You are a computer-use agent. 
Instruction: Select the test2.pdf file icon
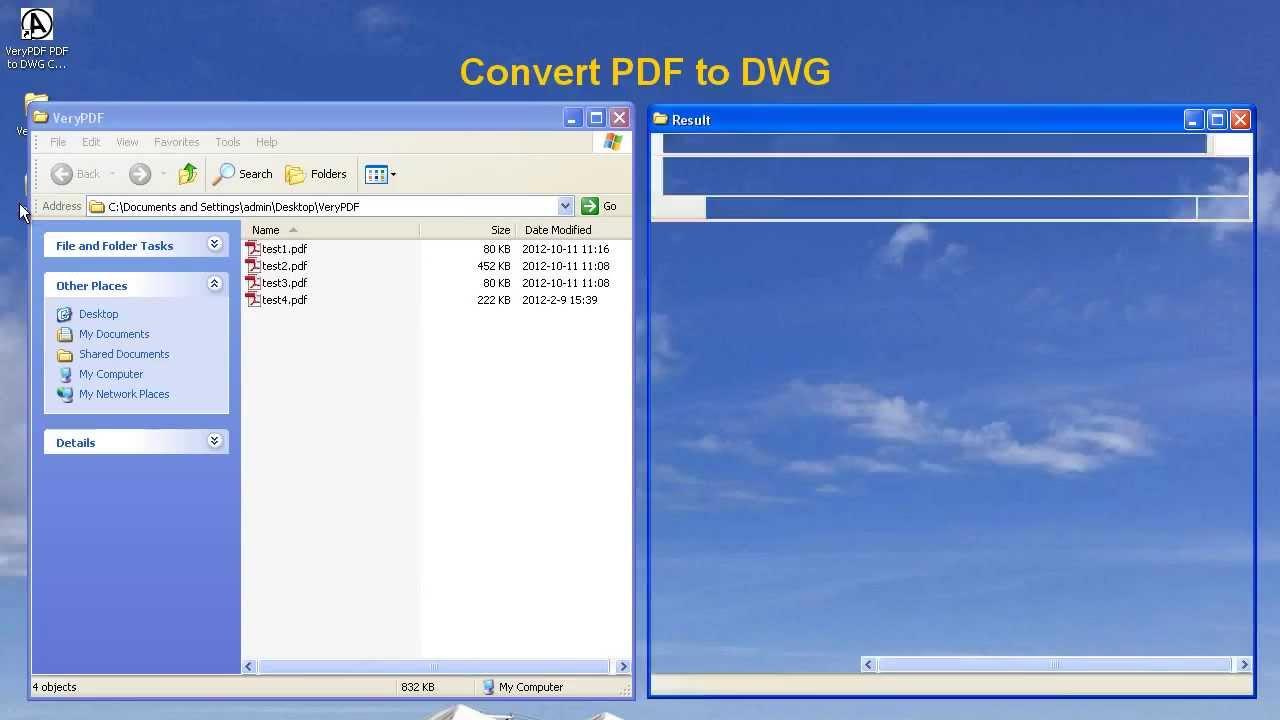pyautogui.click(x=253, y=265)
